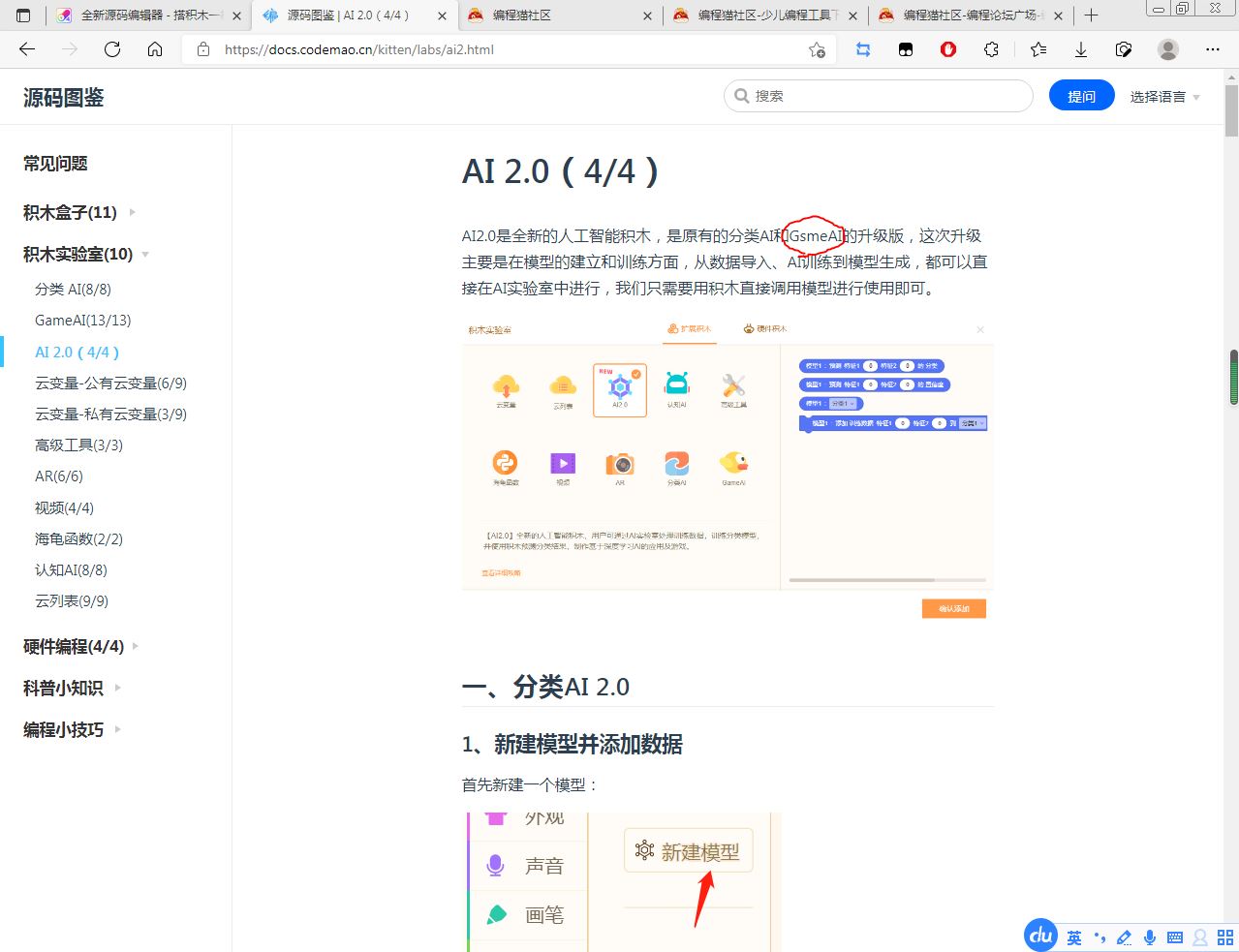Click the 积木实验室 extension screenshot image

(x=728, y=471)
